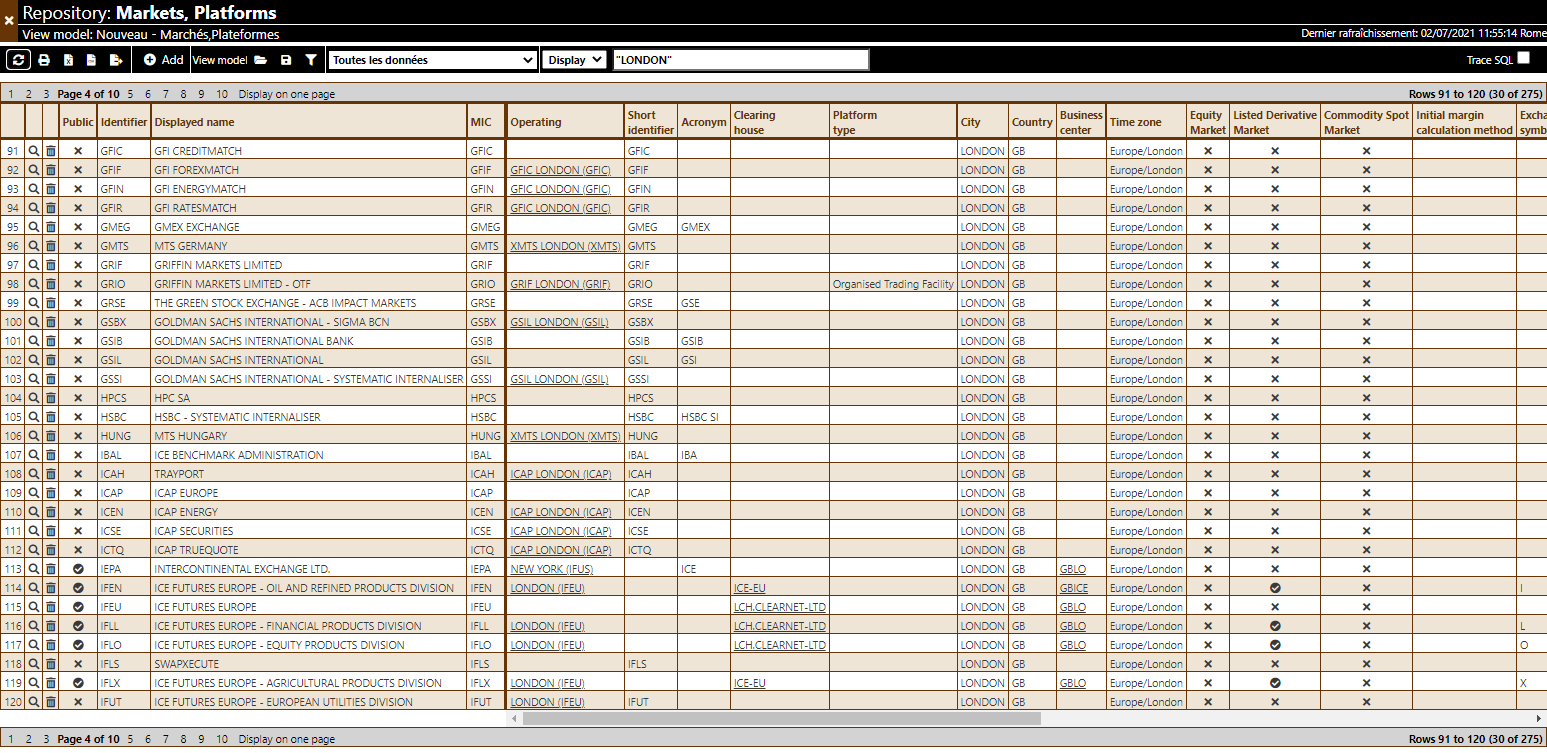Enable the Trace SQL checkbox
Viewport: 1547px width, 753px height.
1523,58
